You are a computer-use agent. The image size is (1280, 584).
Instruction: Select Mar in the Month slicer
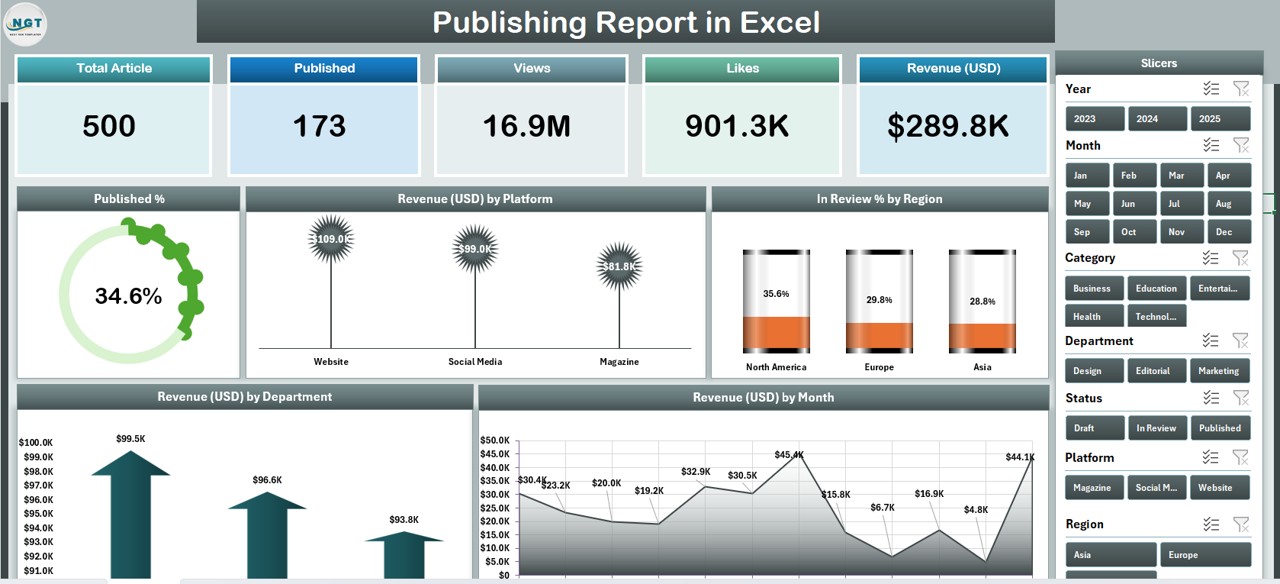coord(1181,175)
